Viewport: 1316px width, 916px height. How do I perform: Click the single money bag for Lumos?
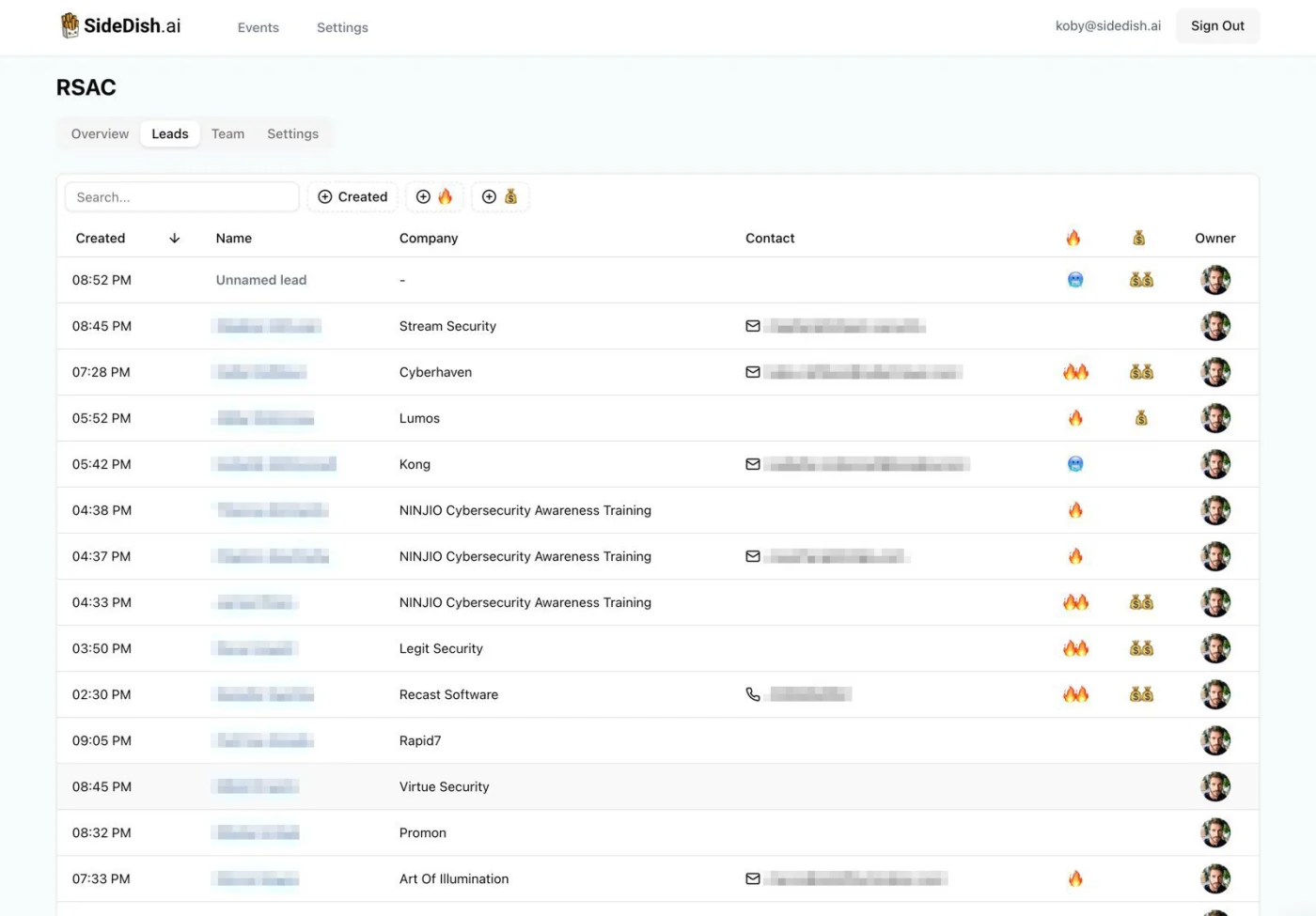pos(1141,418)
